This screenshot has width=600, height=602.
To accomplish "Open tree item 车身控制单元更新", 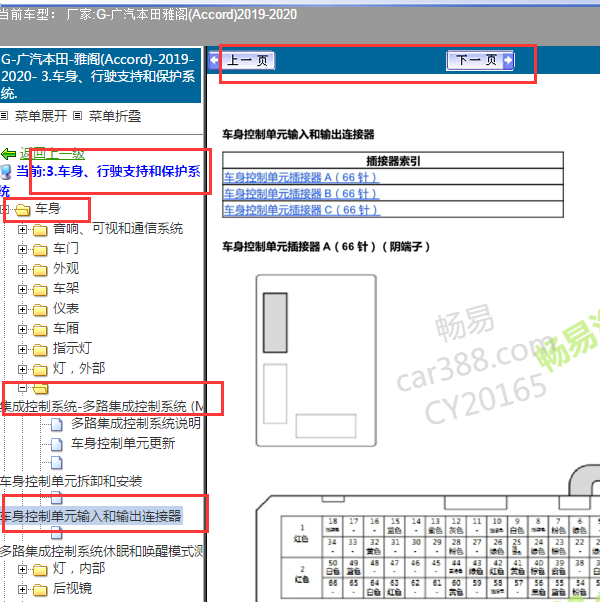I will 123,443.
